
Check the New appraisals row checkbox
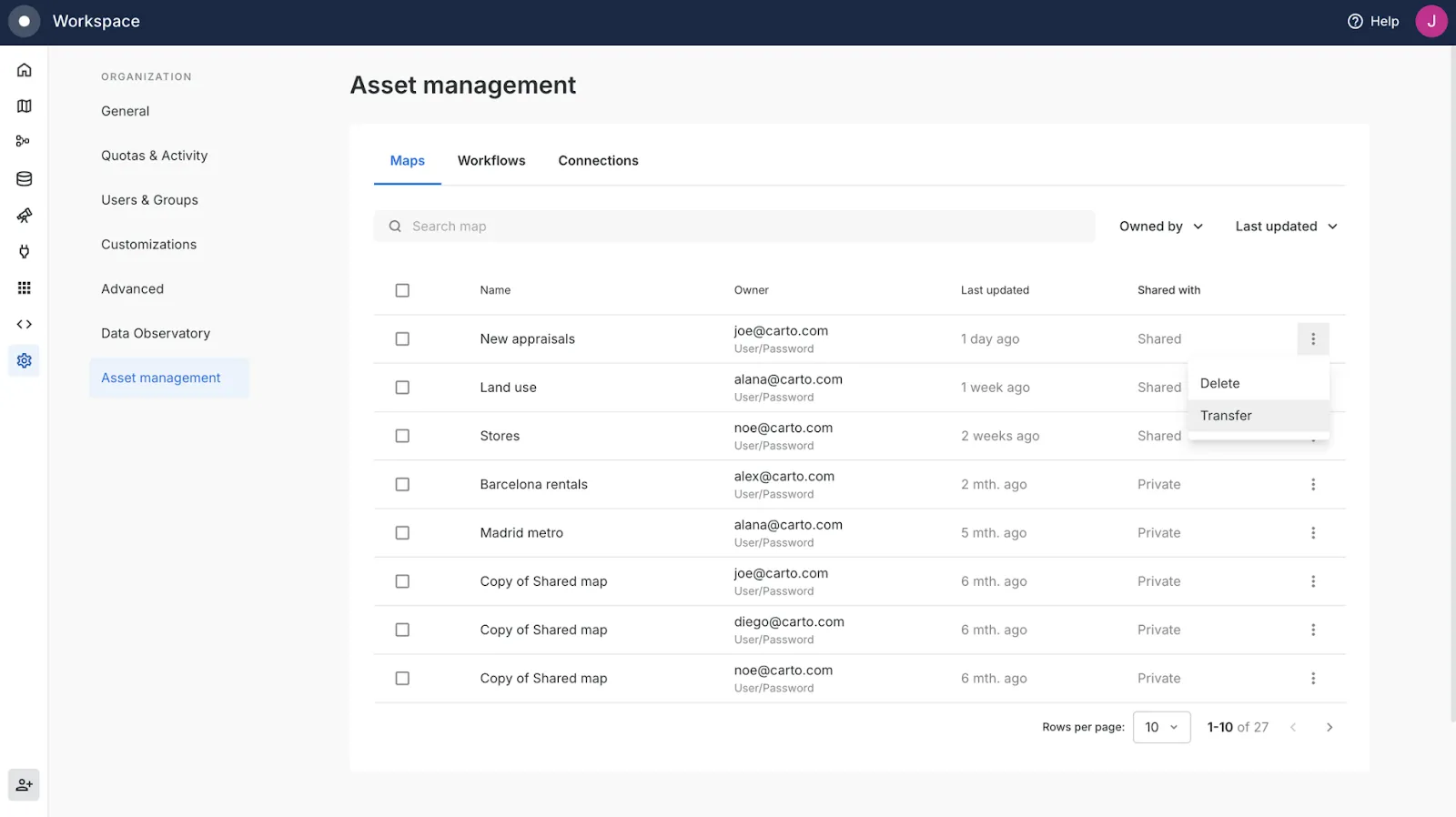click(x=402, y=339)
